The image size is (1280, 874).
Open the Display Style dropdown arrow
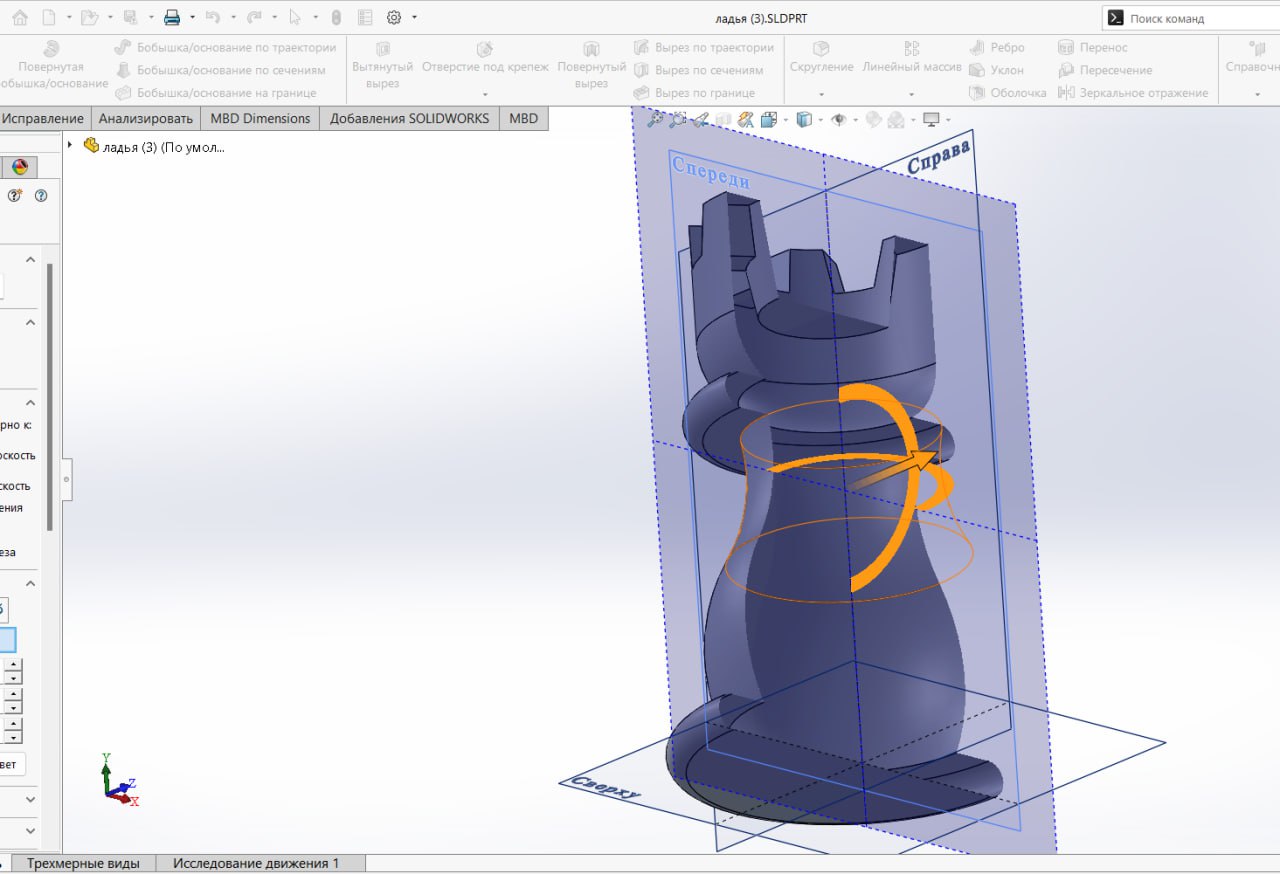point(820,120)
